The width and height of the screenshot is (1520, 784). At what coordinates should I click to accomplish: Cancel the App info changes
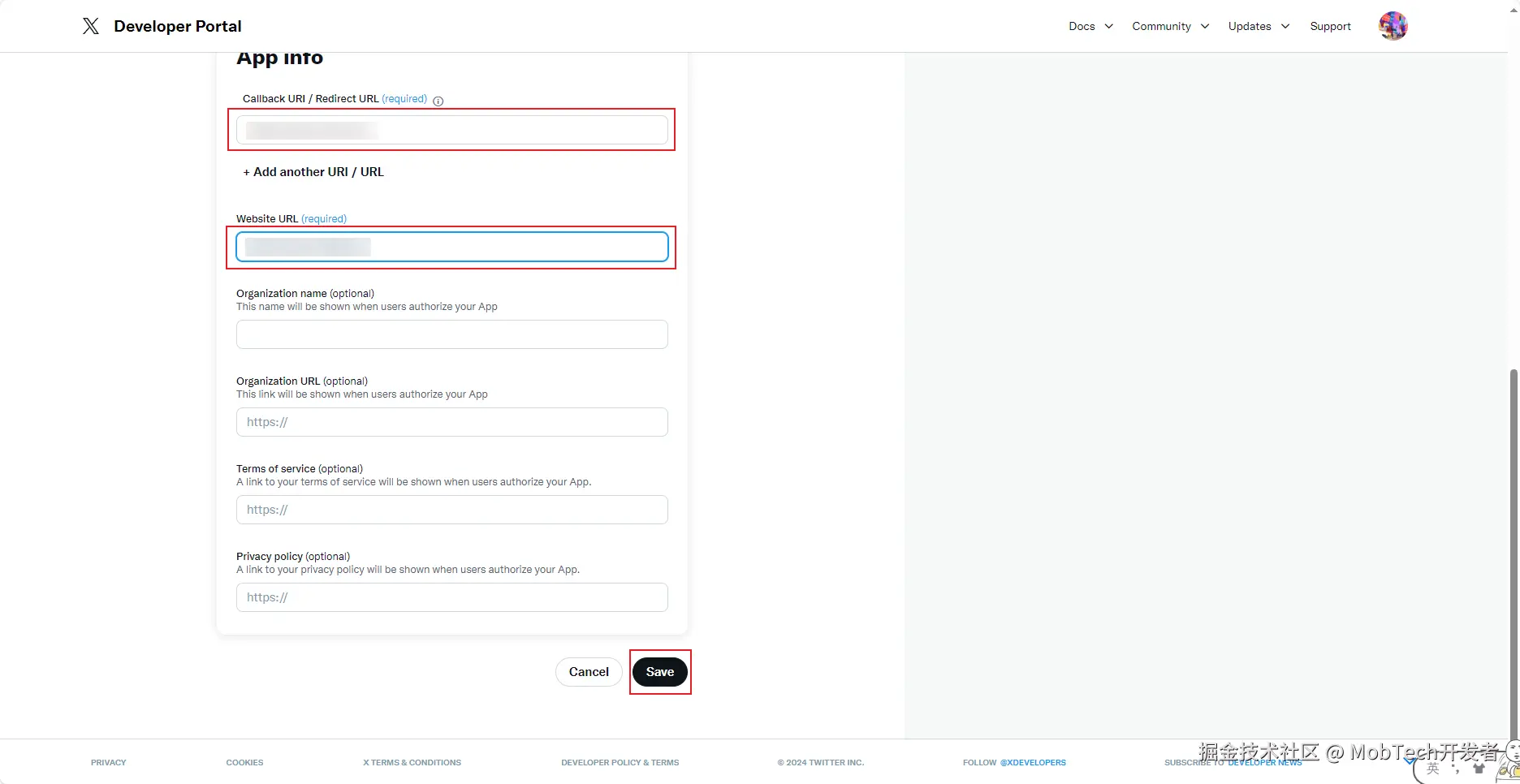click(x=589, y=672)
